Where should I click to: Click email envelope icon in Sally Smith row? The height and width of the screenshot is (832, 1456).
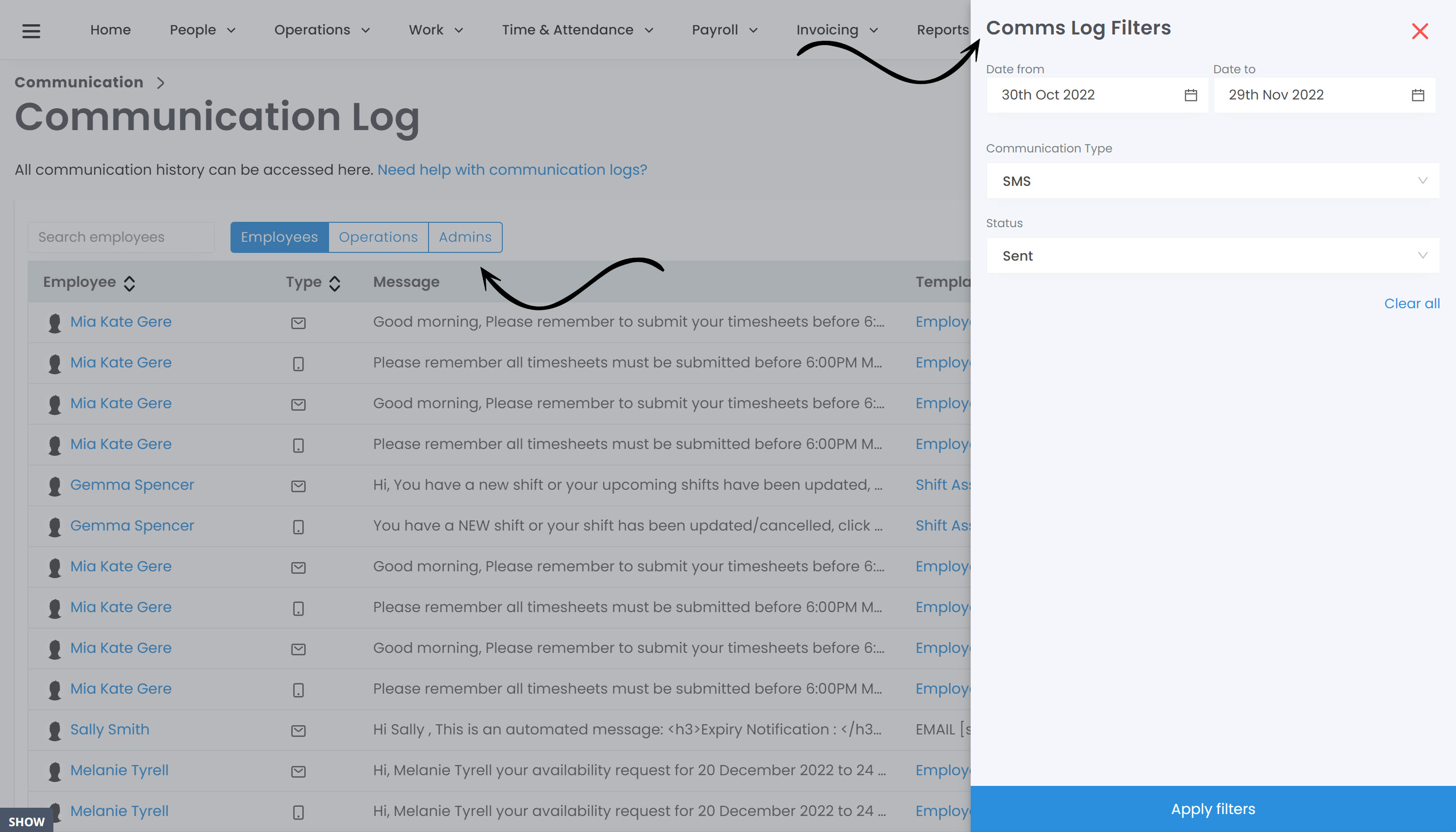coord(298,730)
